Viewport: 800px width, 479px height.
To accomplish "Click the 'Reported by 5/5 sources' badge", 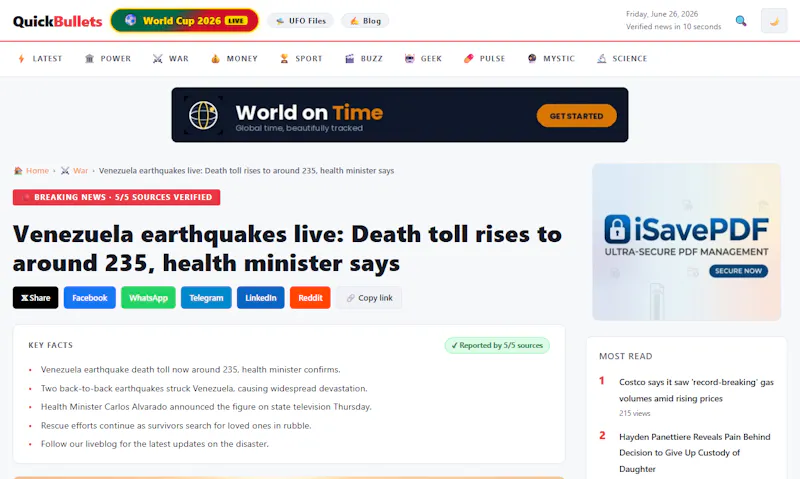I will click(497, 345).
